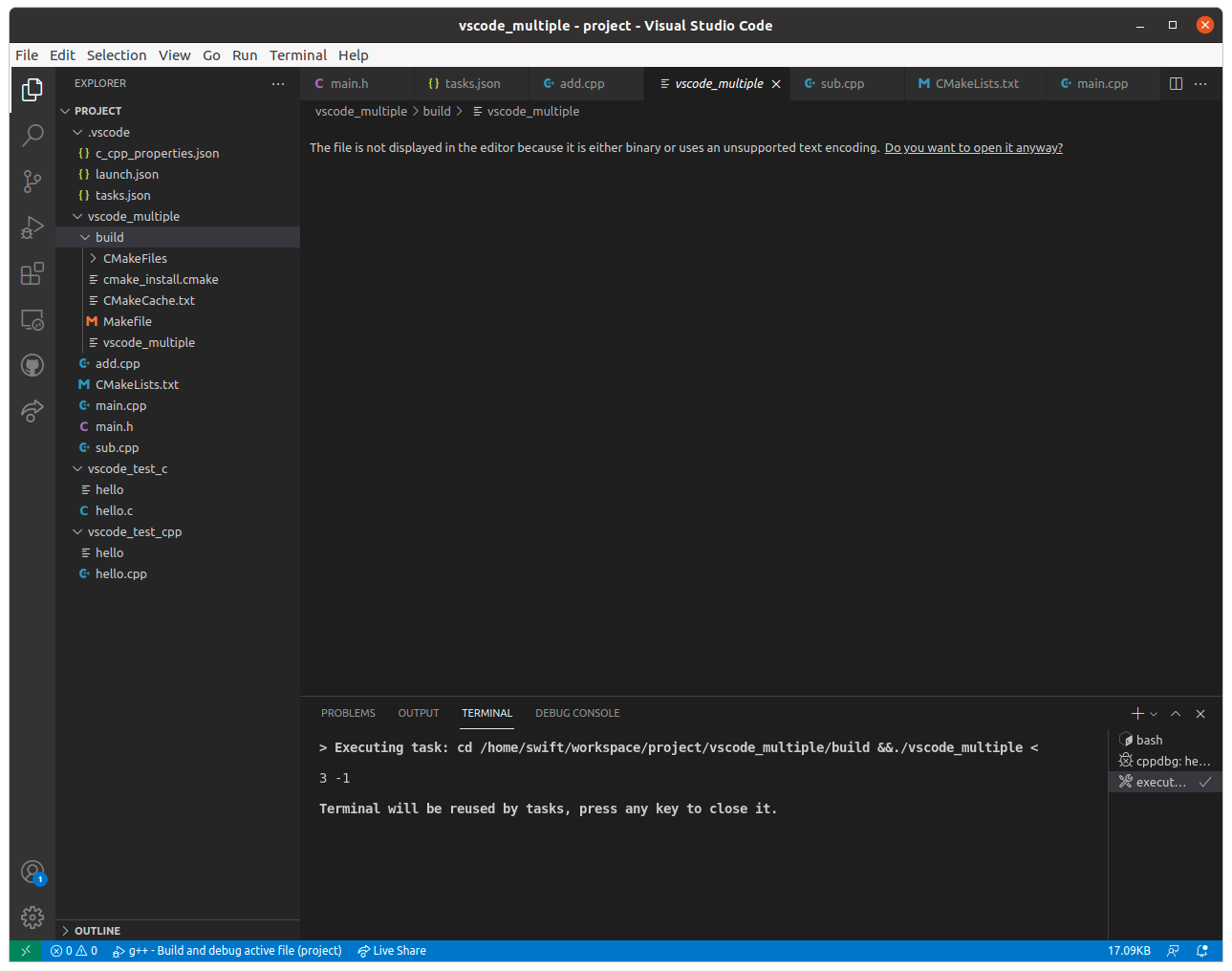Click 'Do you want to open it anyway?' link
Image resolution: width=1232 pixels, height=971 pixels.
[x=973, y=148]
